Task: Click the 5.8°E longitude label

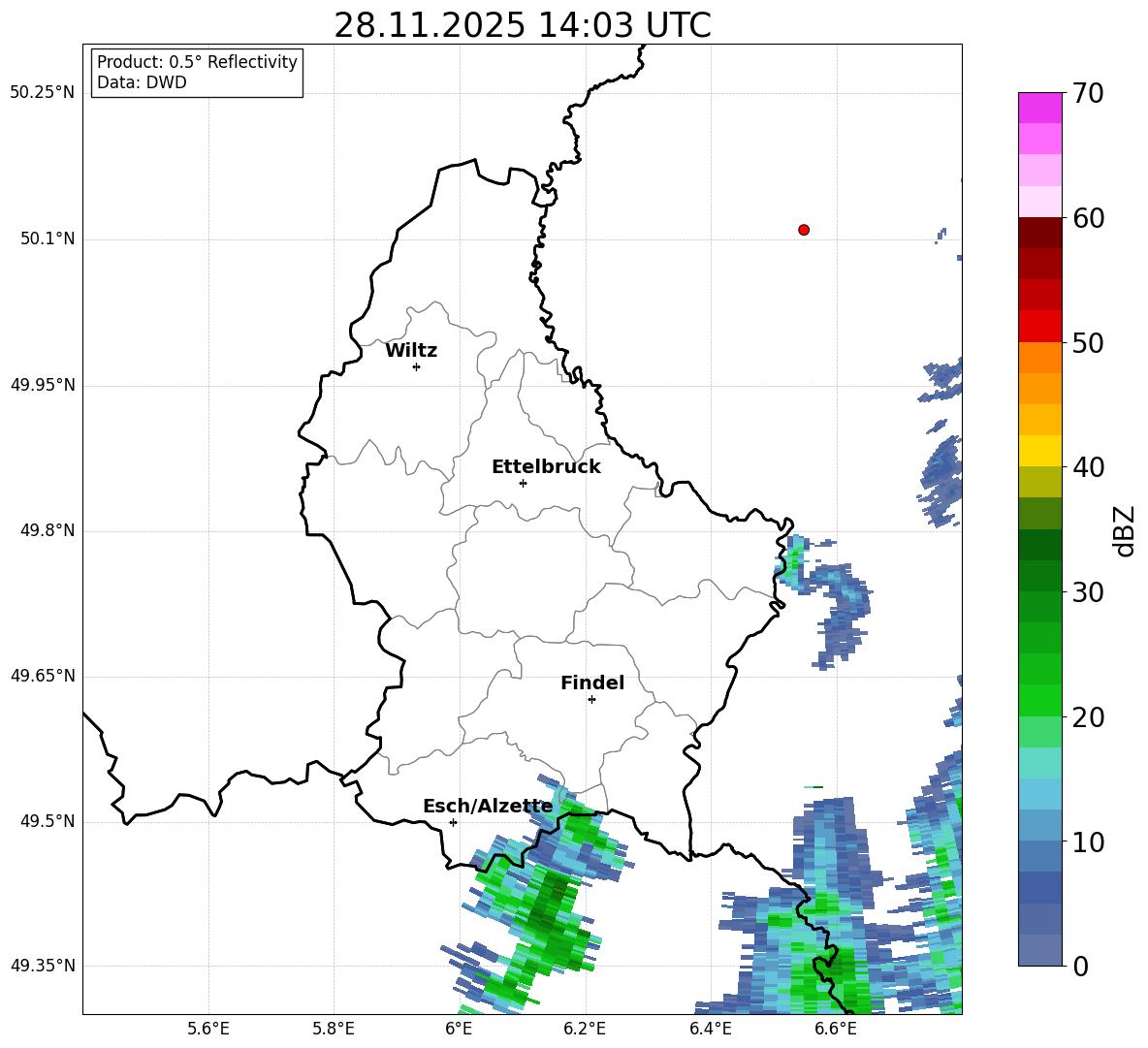Action: [334, 1029]
